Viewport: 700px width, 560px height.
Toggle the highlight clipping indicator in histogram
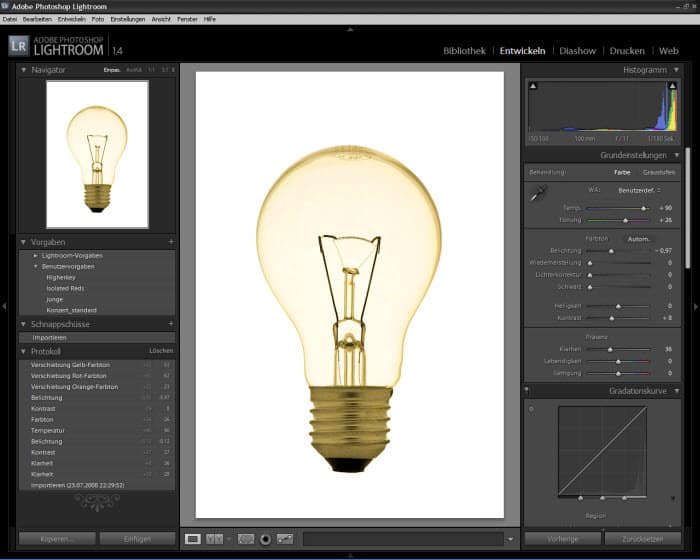pyautogui.click(x=674, y=87)
